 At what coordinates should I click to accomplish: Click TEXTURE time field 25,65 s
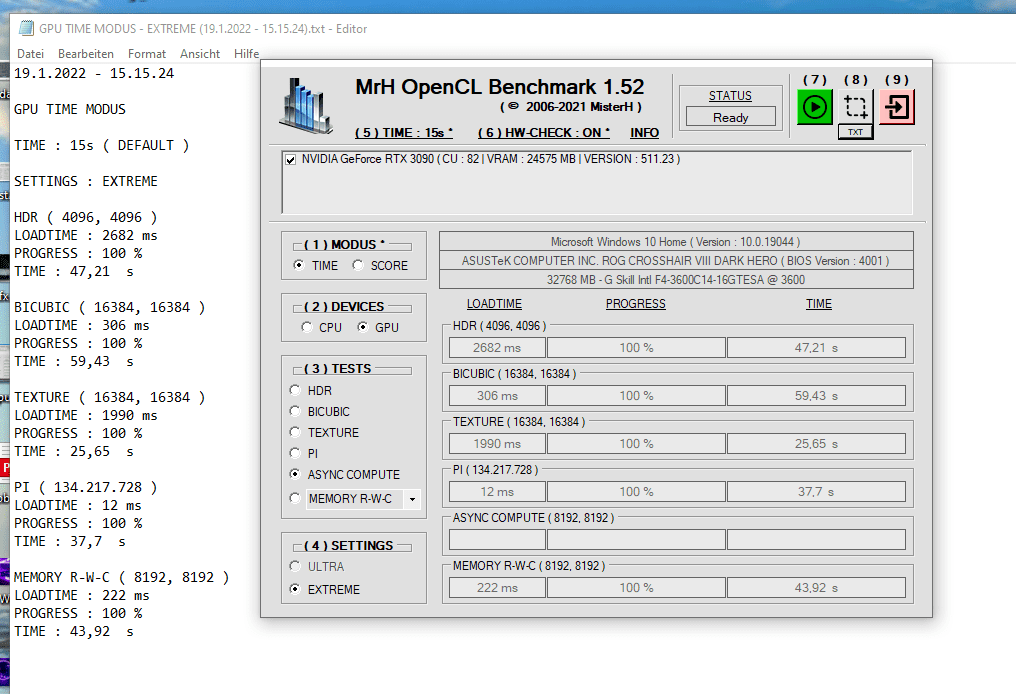click(x=816, y=443)
